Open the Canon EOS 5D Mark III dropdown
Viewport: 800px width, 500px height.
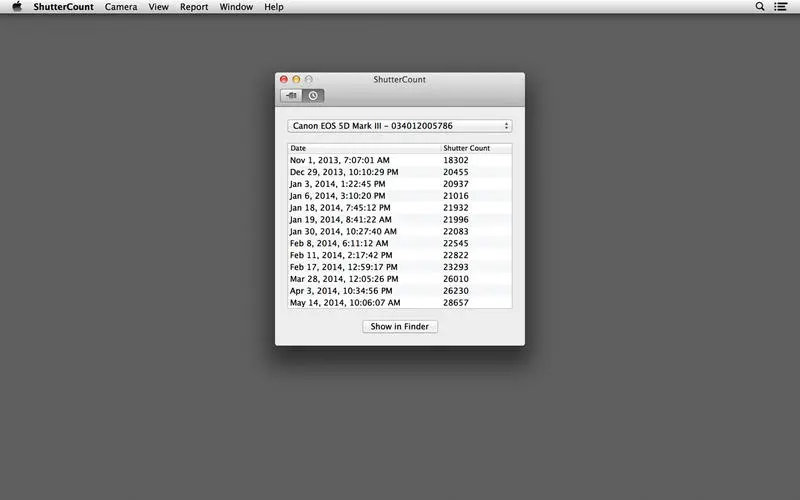(399, 126)
